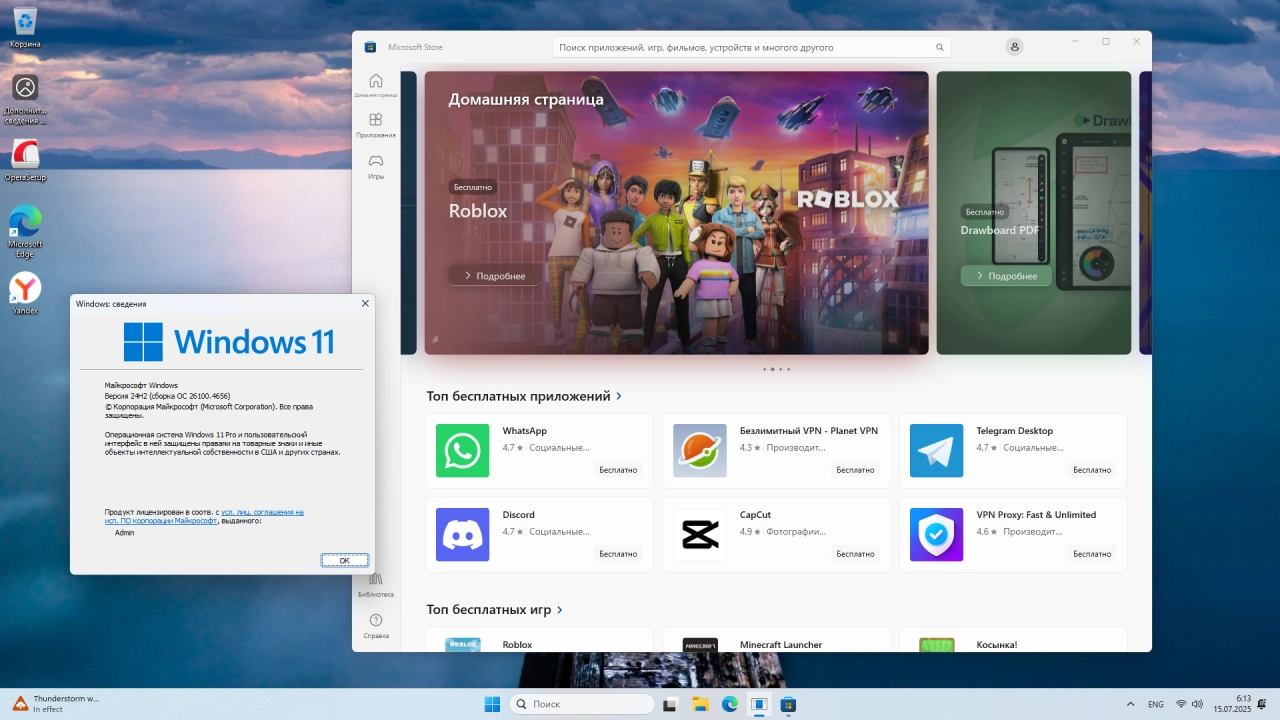
Task: Open Microsoft Store taskbar icon
Action: (788, 704)
